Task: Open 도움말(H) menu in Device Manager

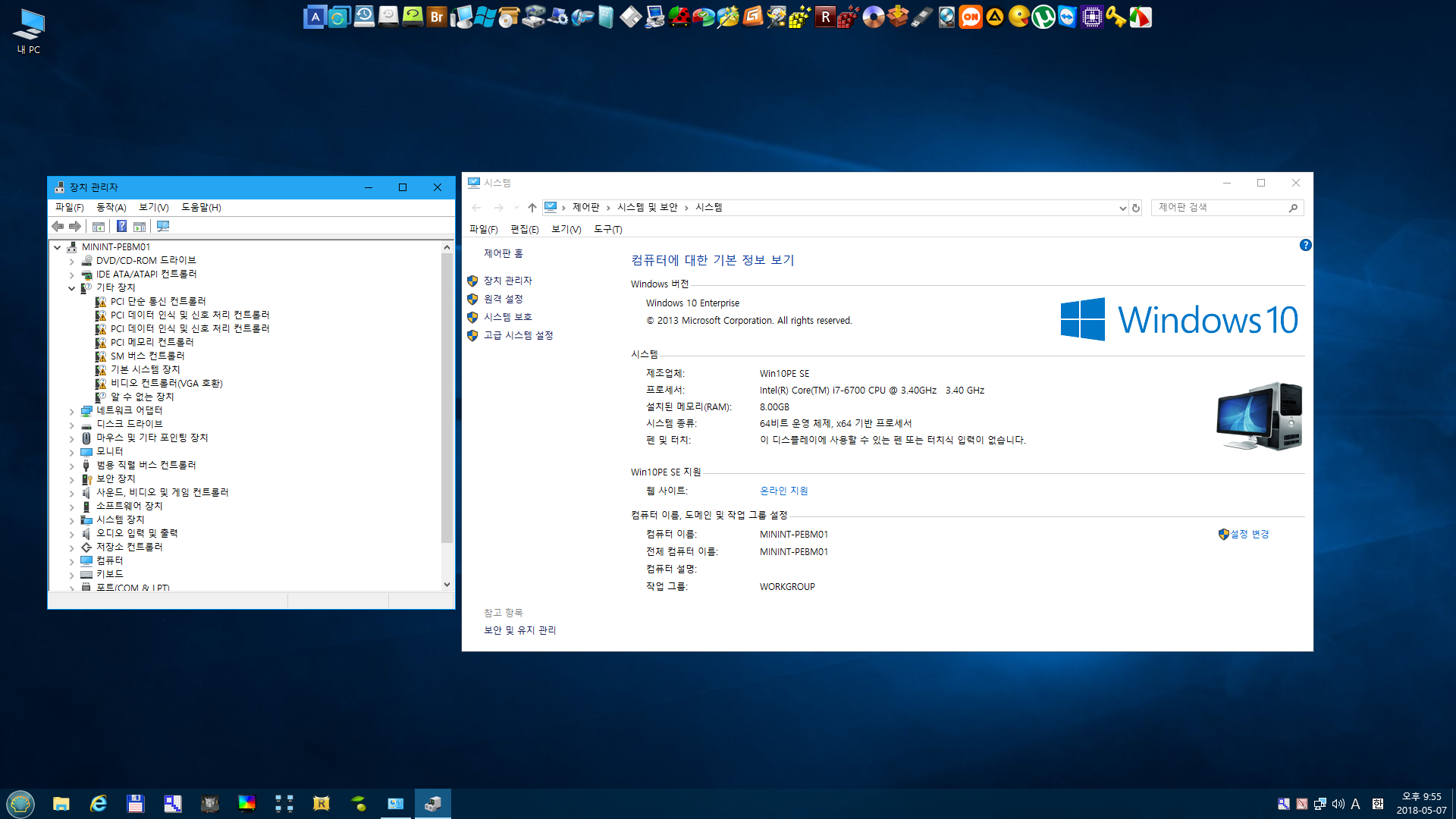Action: [x=201, y=207]
